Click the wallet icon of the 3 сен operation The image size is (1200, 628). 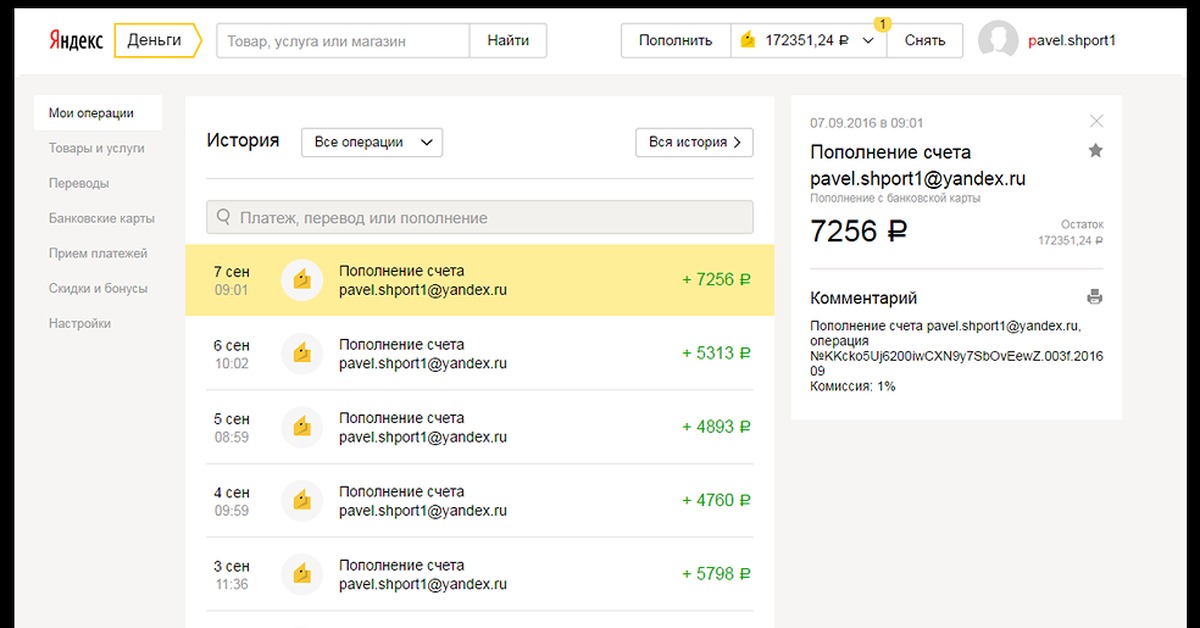tap(301, 574)
